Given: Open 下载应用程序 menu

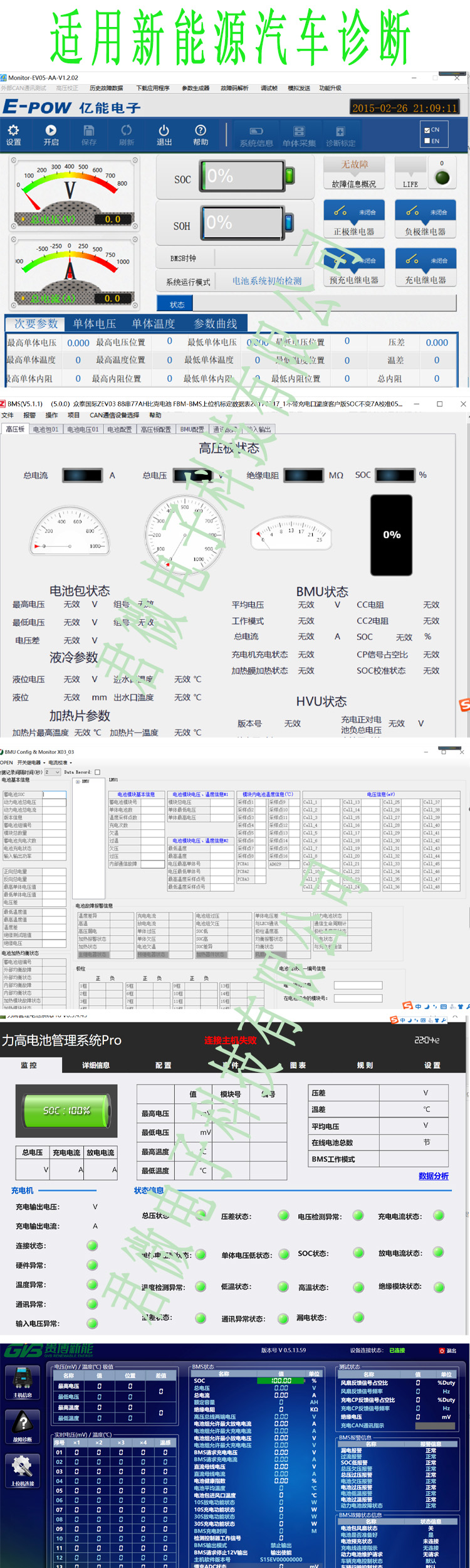Looking at the screenshot, I should pyautogui.click(x=153, y=88).
